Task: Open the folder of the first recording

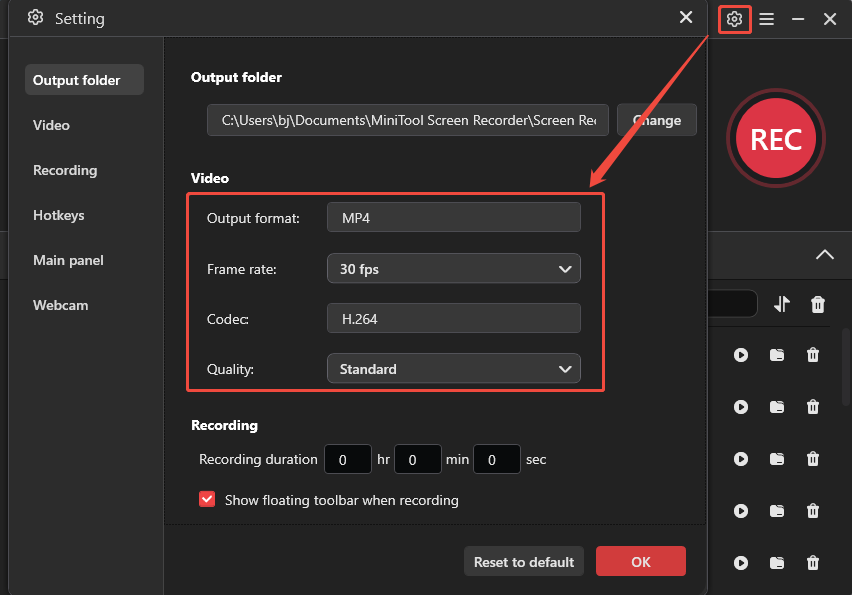Action: pyautogui.click(x=777, y=355)
